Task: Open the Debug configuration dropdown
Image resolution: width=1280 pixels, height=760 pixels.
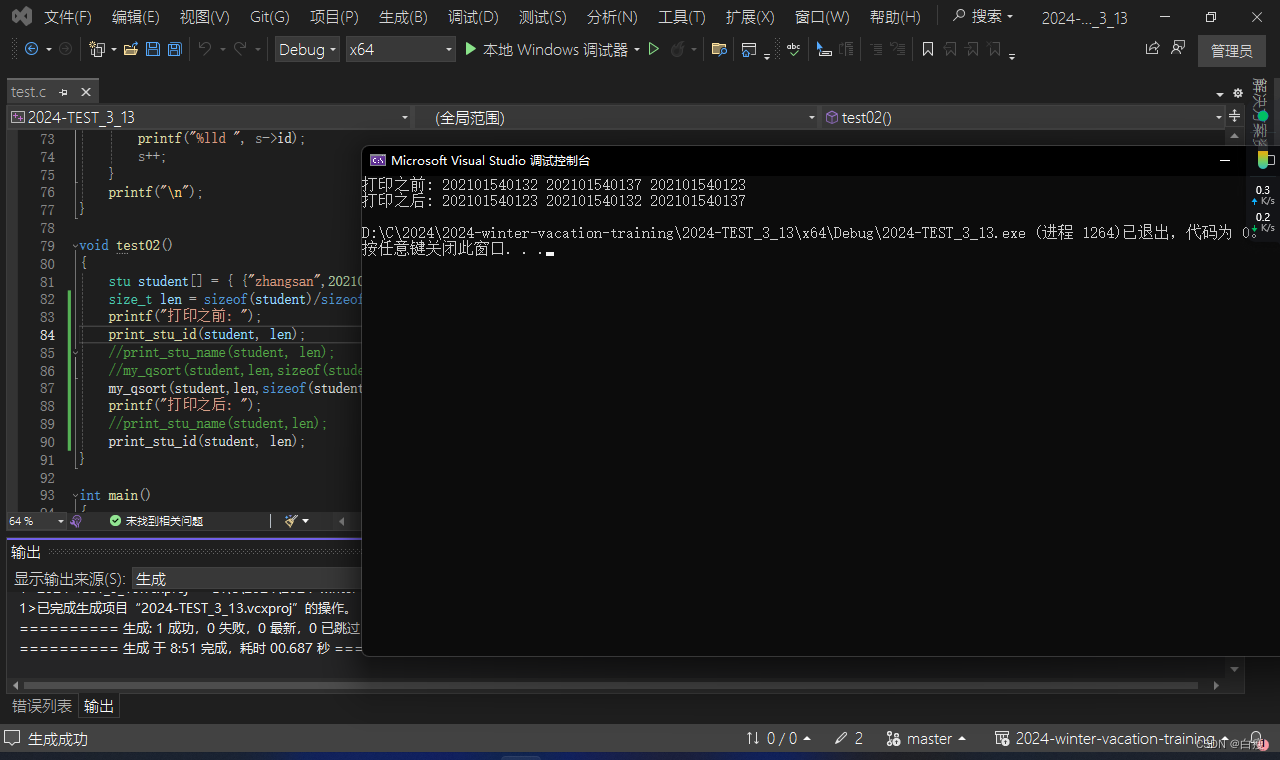Action: (307, 49)
